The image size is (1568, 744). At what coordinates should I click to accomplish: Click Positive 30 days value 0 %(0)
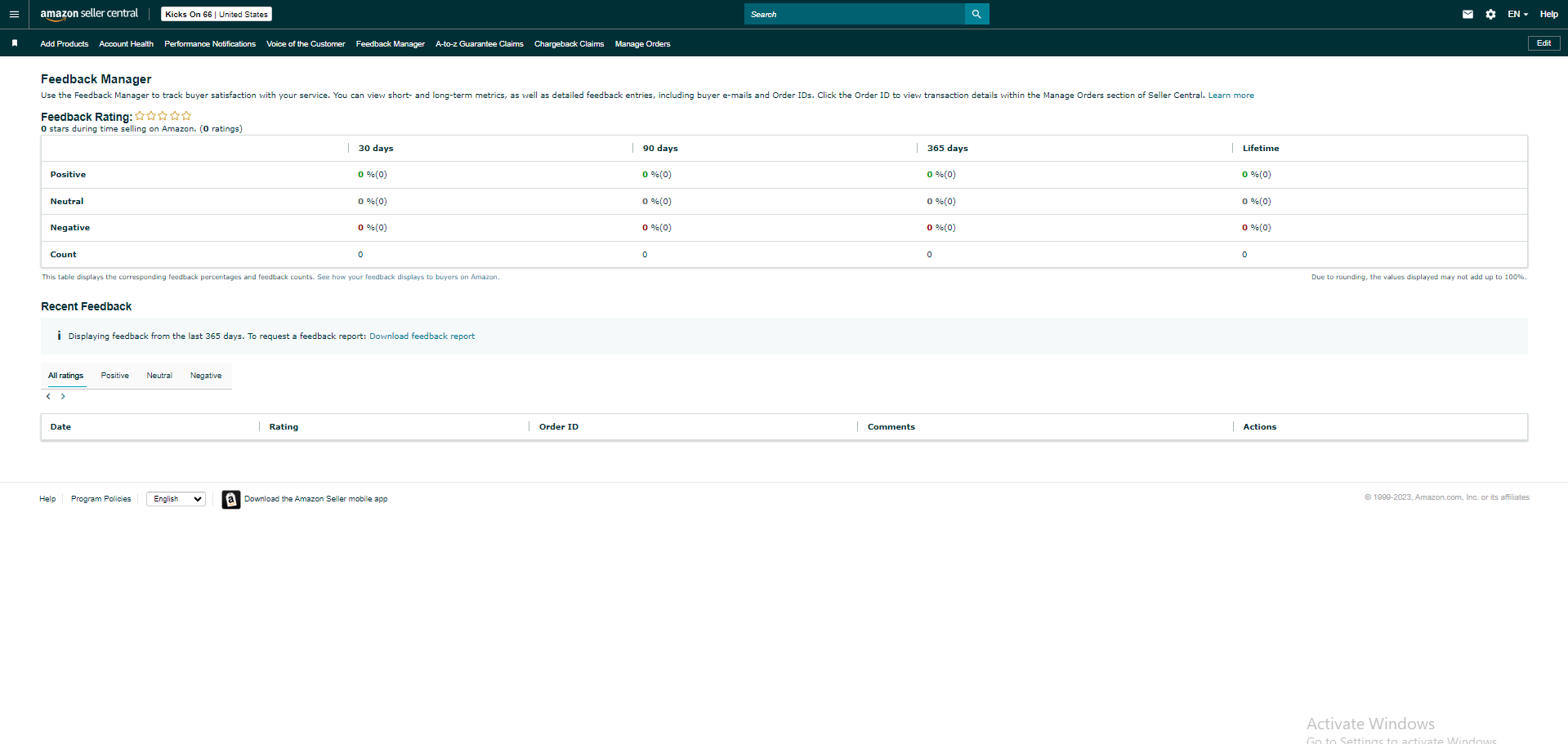(x=373, y=175)
